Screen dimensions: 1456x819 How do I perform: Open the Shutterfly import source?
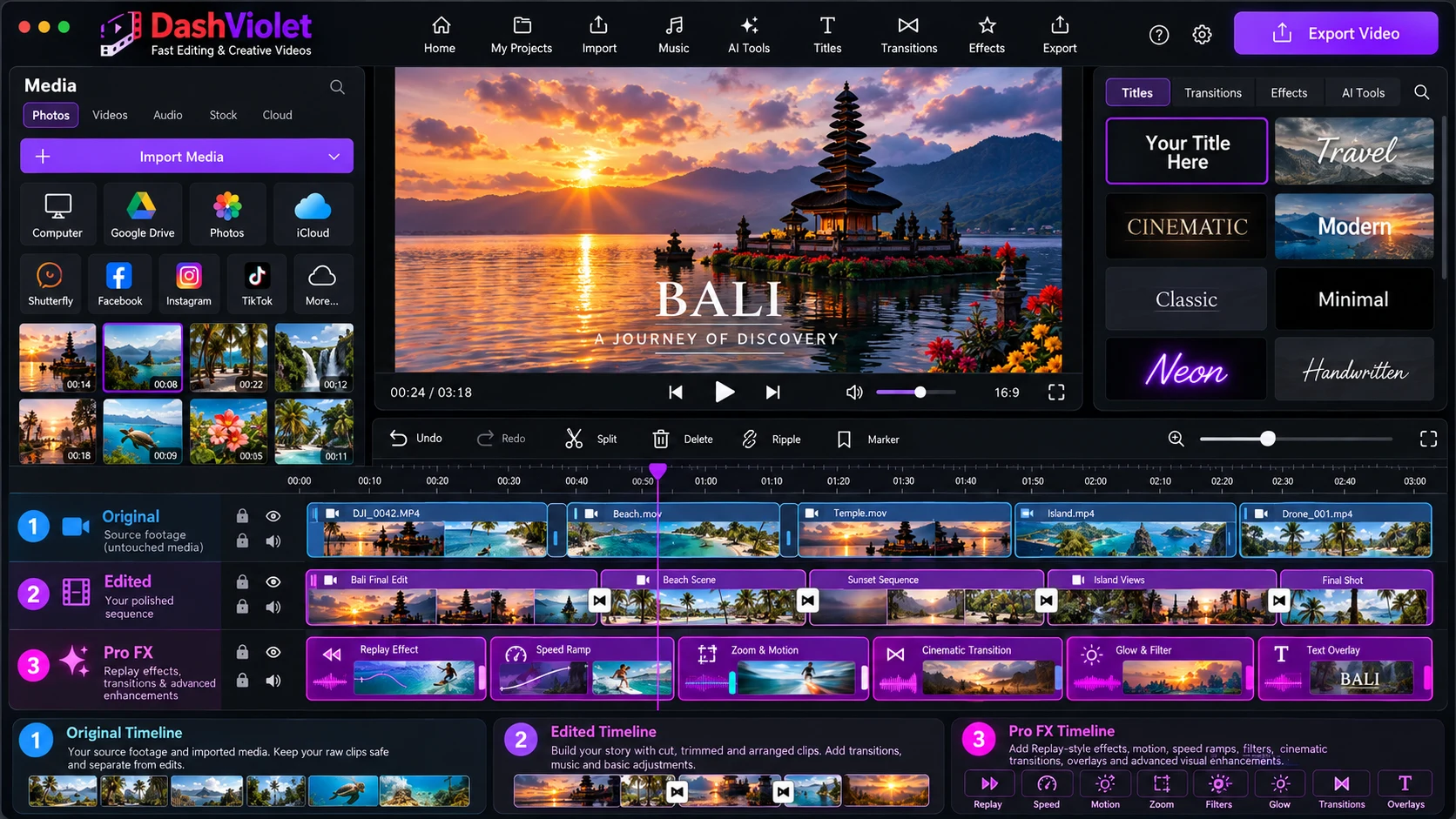51,284
